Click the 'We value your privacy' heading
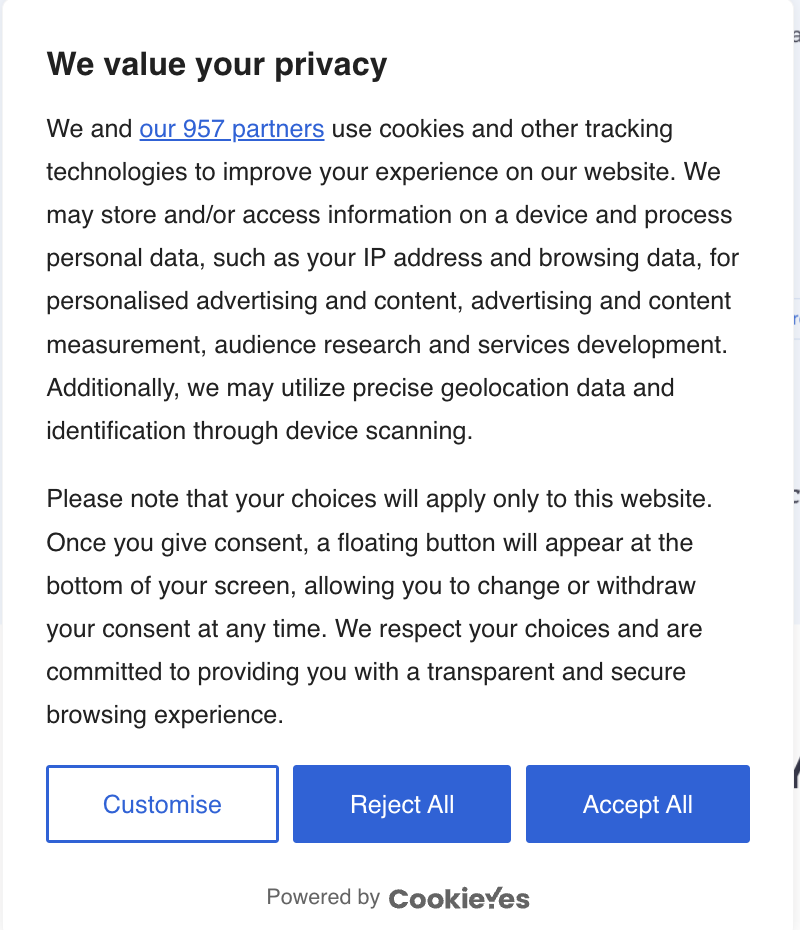800x930 pixels. tap(216, 64)
